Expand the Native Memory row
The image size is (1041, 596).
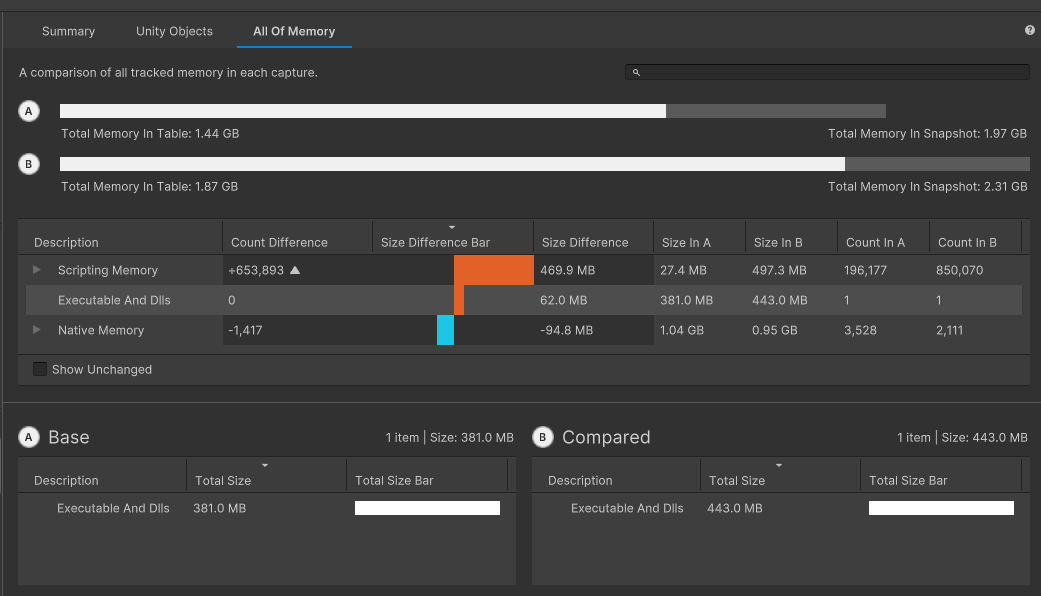[x=36, y=330]
